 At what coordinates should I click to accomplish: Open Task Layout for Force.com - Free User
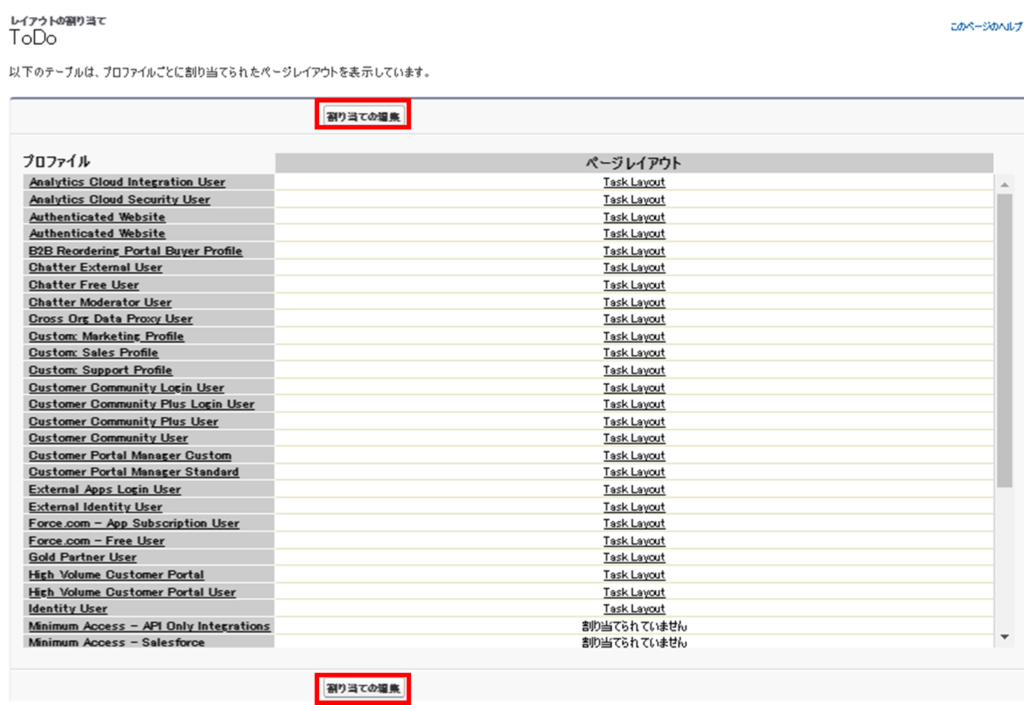pyautogui.click(x=633, y=541)
